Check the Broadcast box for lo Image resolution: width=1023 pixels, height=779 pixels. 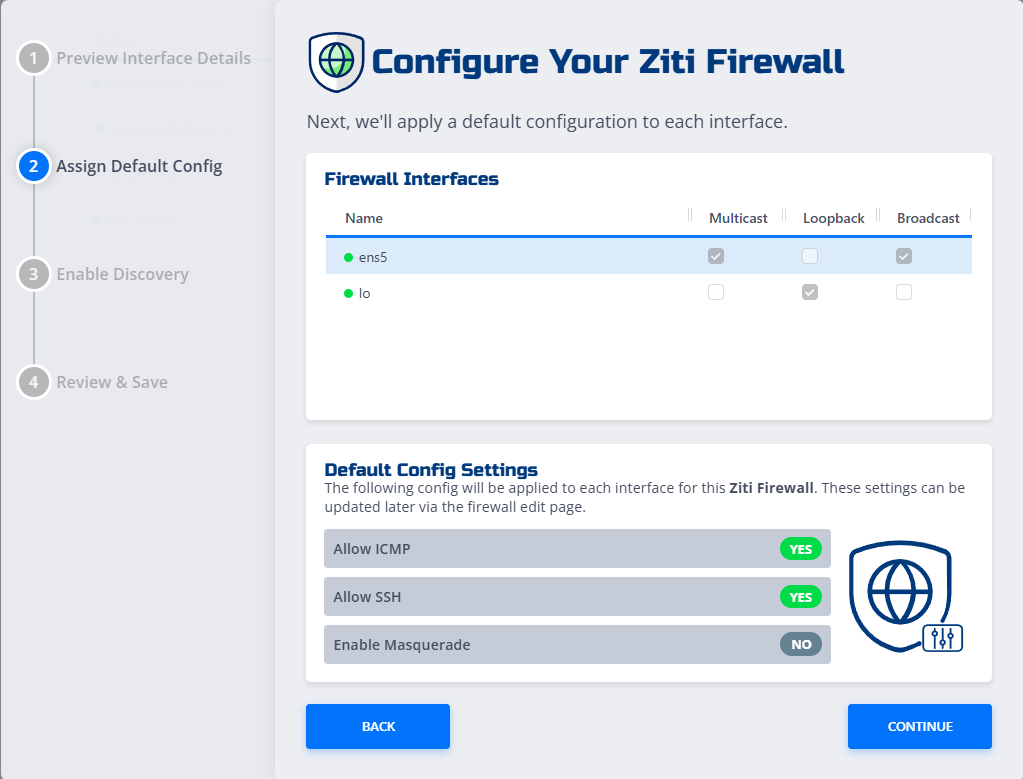click(x=903, y=292)
